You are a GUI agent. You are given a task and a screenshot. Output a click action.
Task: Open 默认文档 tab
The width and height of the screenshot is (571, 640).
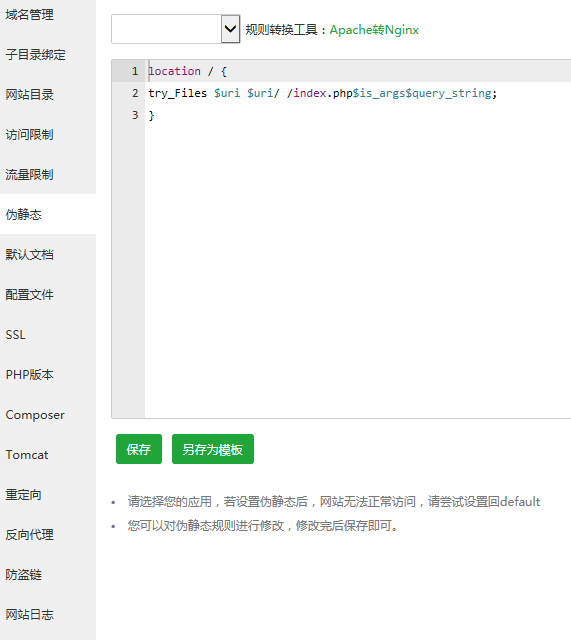coord(29,255)
